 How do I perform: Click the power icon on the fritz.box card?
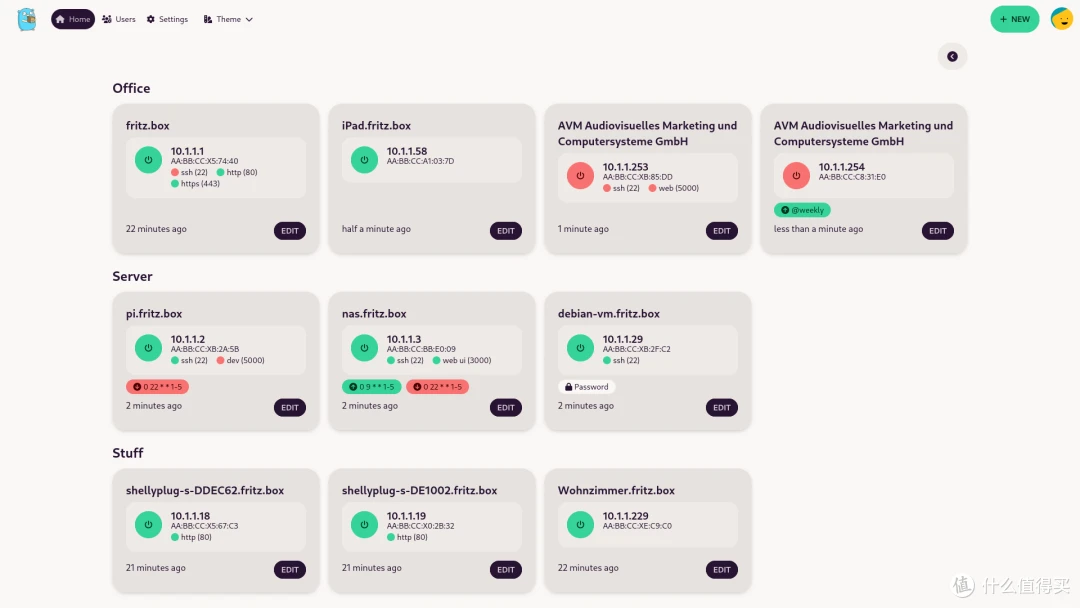[147, 158]
